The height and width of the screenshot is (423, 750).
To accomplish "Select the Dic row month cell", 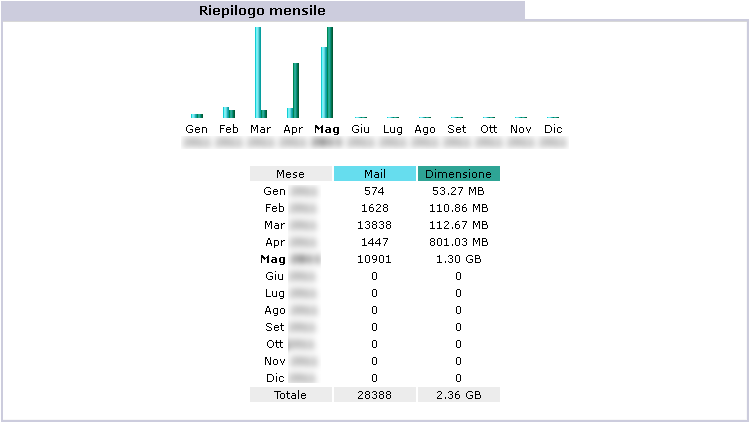I will pos(290,378).
